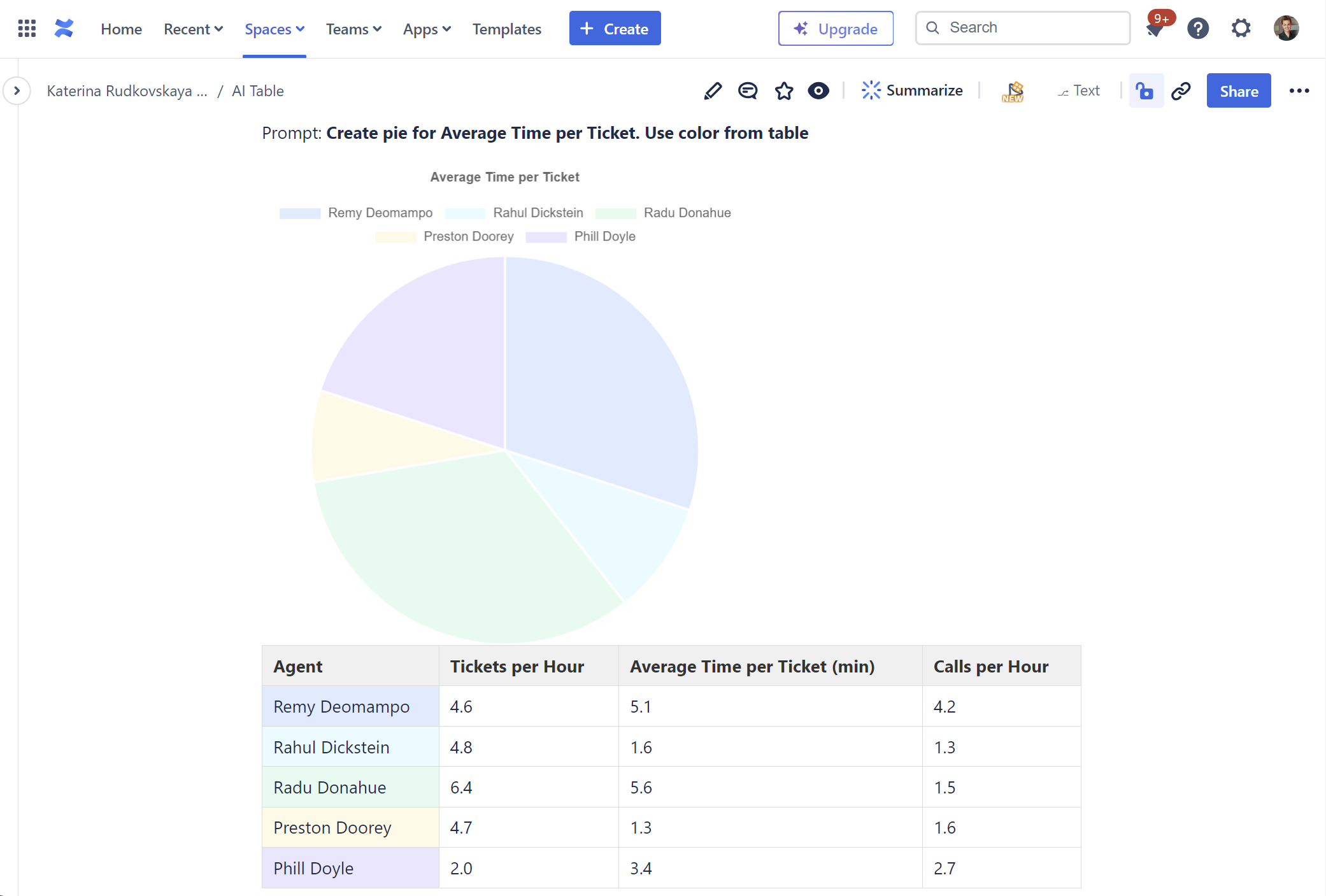Click the pencil edit page icon

pyautogui.click(x=713, y=91)
